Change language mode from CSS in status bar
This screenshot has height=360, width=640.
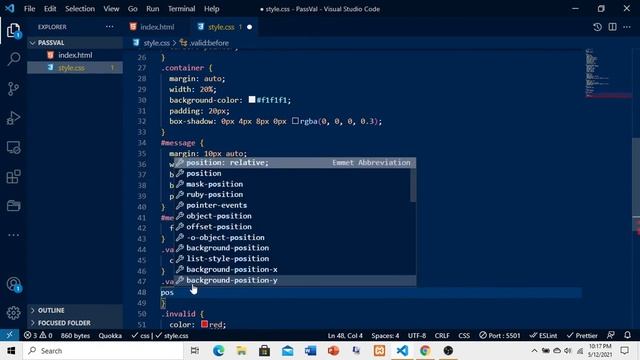pyautogui.click(x=464, y=336)
